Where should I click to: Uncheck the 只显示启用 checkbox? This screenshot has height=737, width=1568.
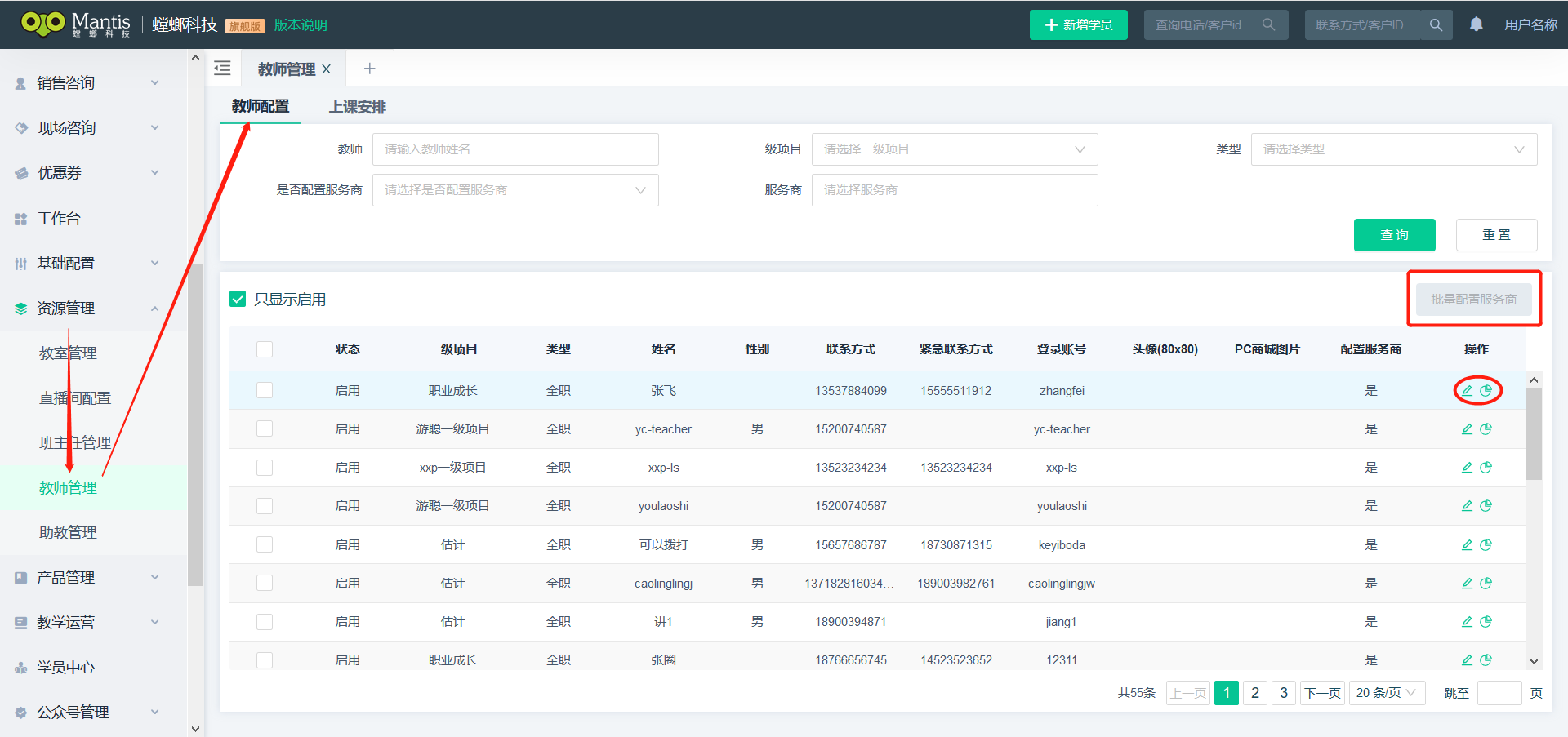click(238, 300)
